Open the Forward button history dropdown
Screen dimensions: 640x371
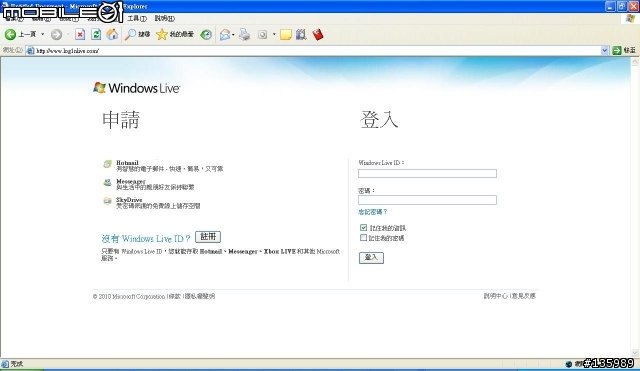click(x=68, y=35)
